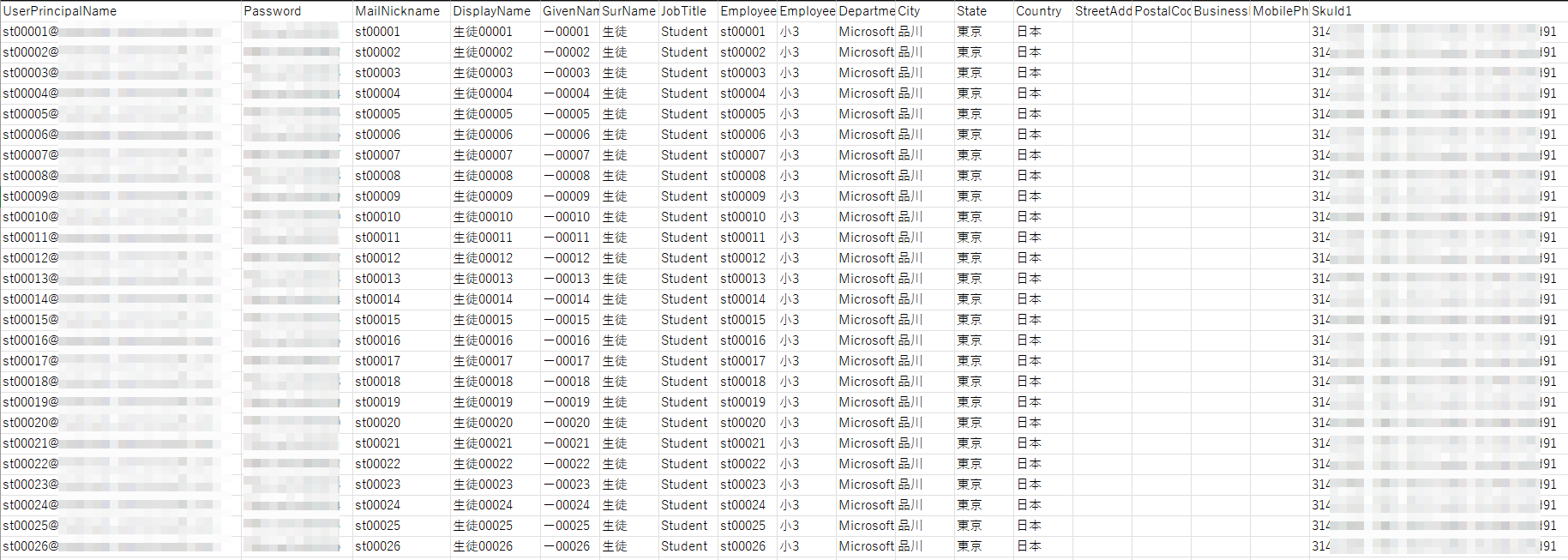Select the Password column header

(x=297, y=11)
